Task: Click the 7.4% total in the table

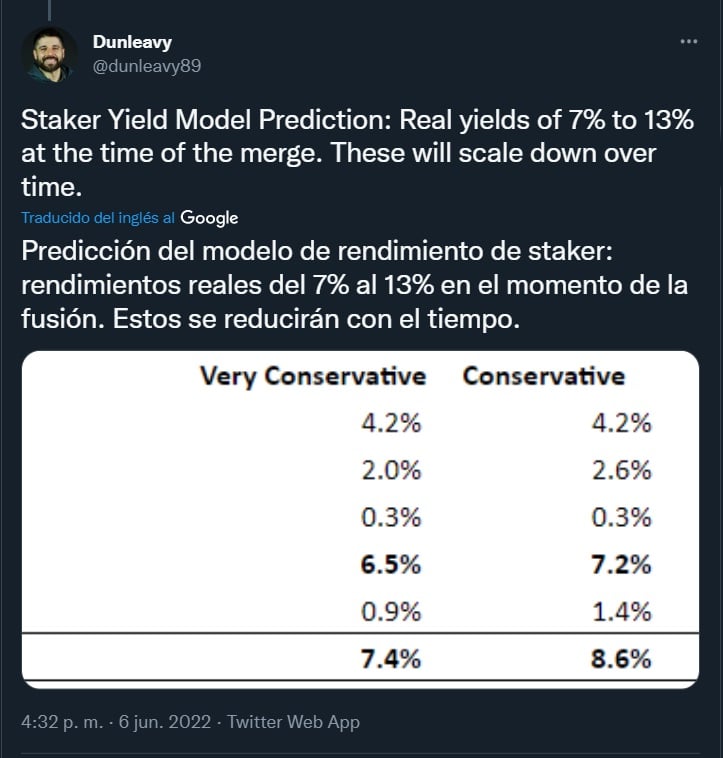Action: pyautogui.click(x=390, y=659)
